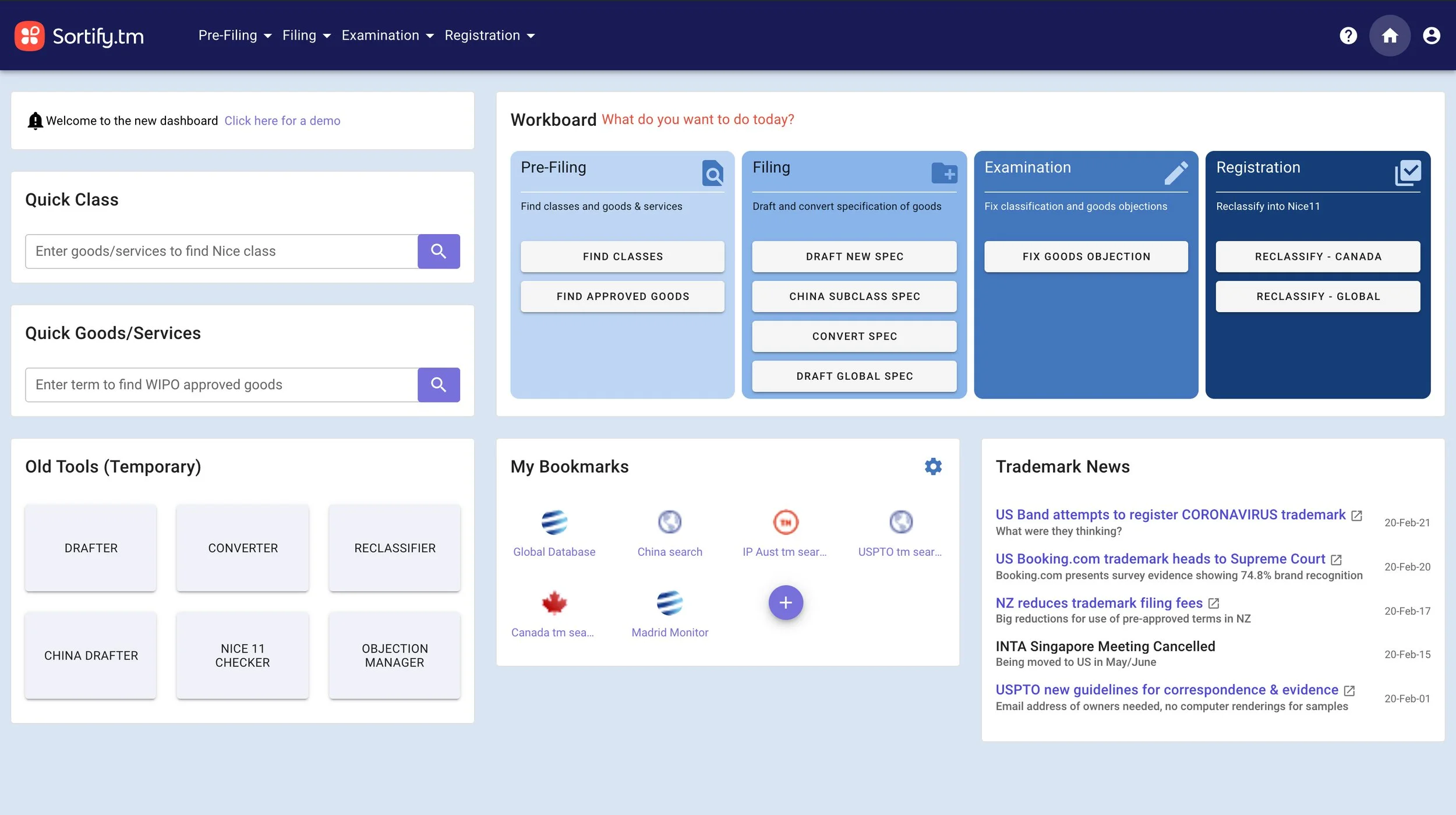1456x815 pixels.
Task: Click the help question mark icon
Action: (x=1348, y=36)
